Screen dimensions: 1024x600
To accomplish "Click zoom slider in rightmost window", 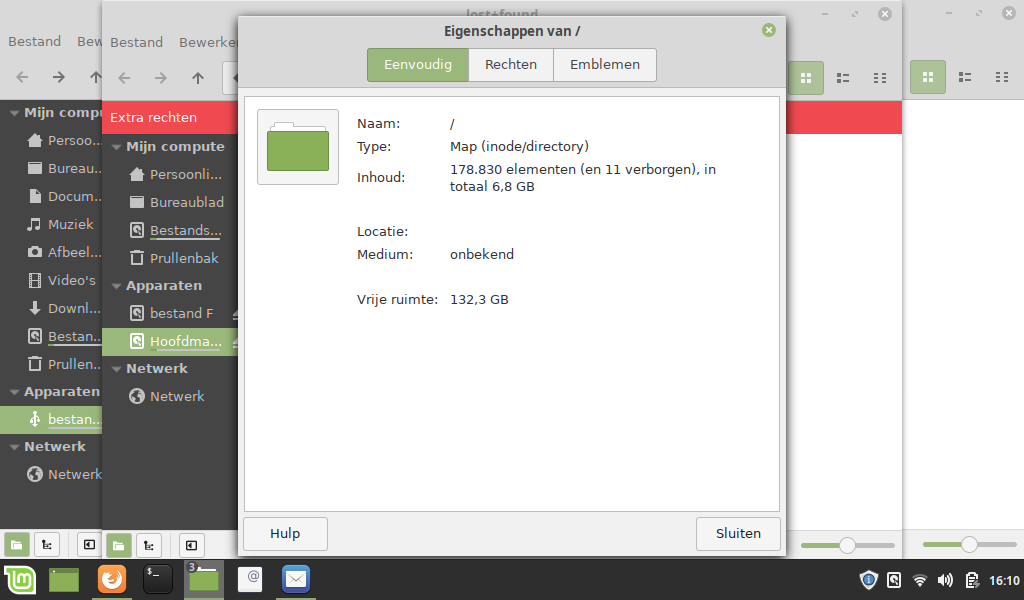I will click(x=968, y=545).
